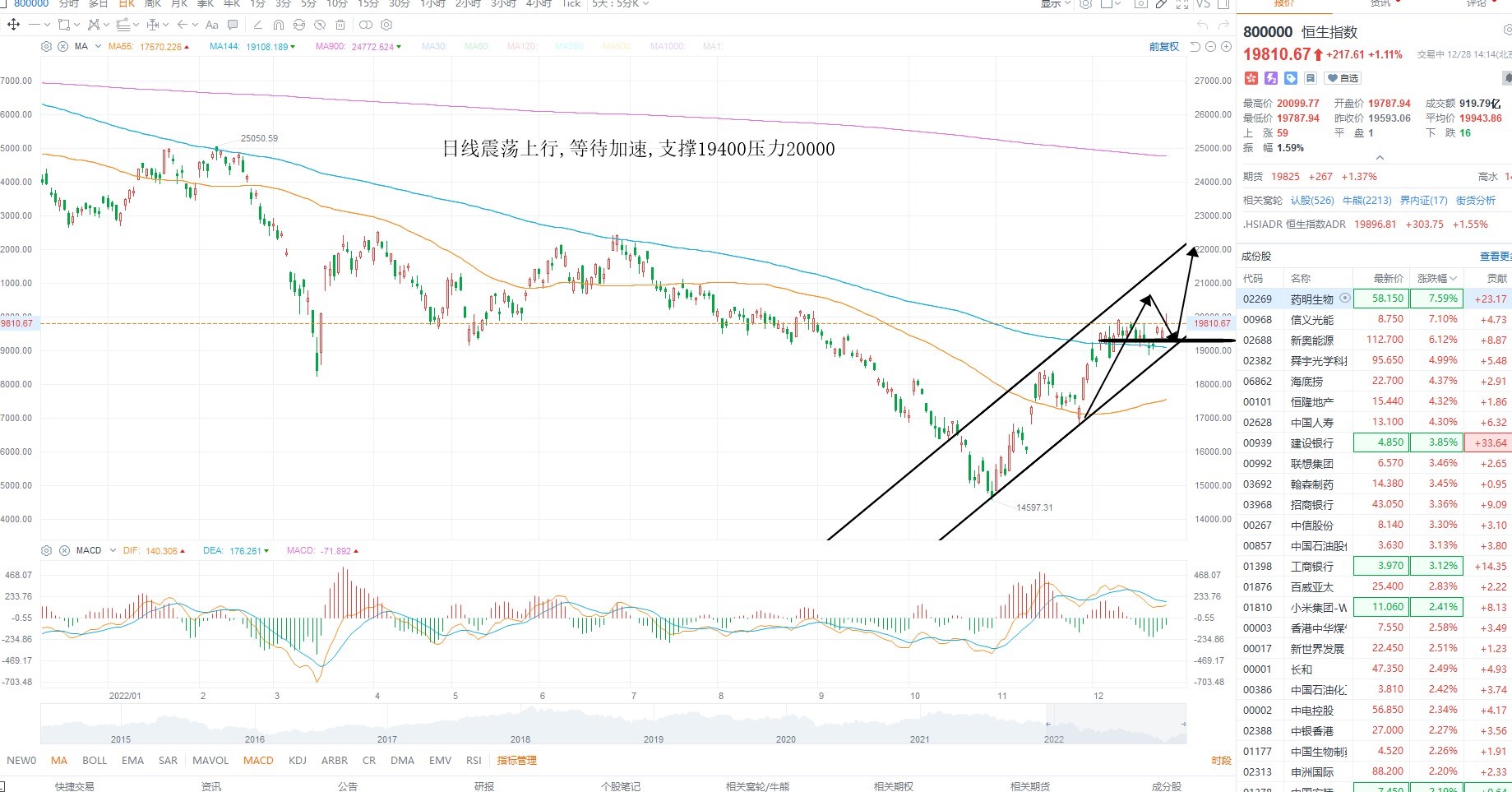Select the eraser drawing tool
The image size is (1512, 792).
pyautogui.click(x=257, y=25)
